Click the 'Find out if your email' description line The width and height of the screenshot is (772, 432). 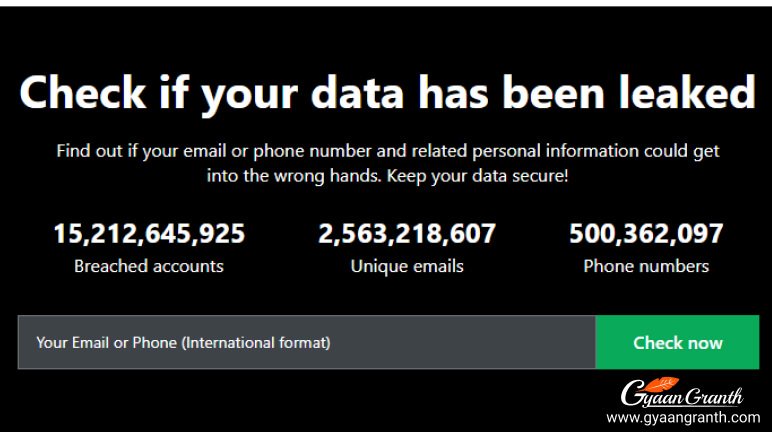coord(388,152)
